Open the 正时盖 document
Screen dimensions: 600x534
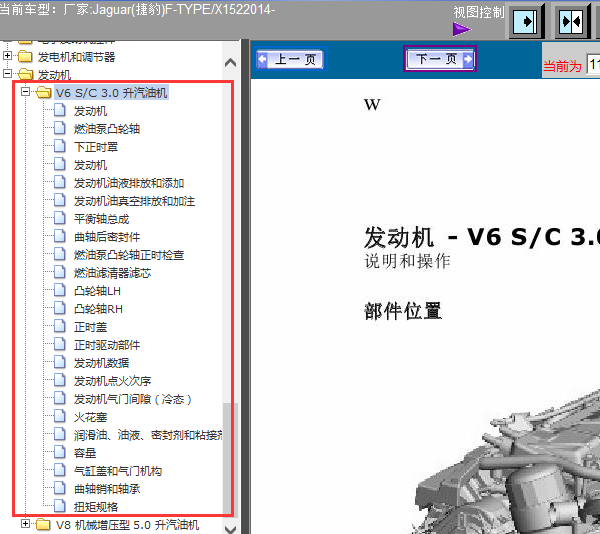90,327
